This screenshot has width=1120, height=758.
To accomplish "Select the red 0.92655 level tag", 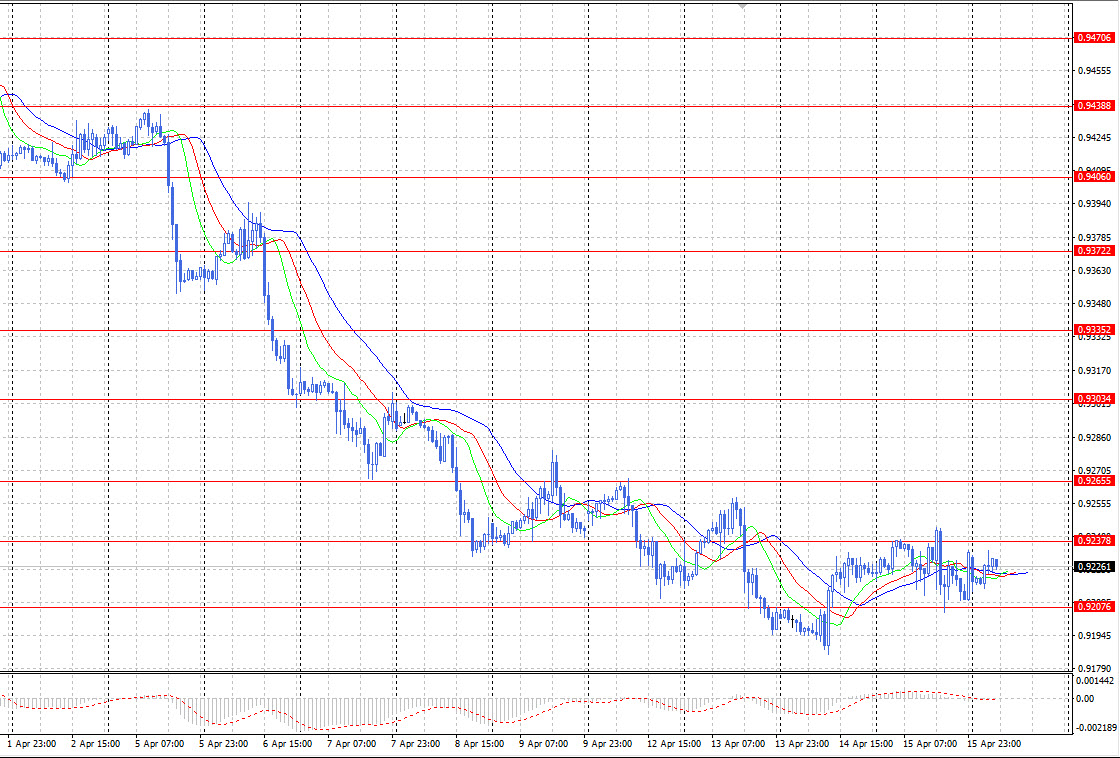I will tap(1094, 481).
